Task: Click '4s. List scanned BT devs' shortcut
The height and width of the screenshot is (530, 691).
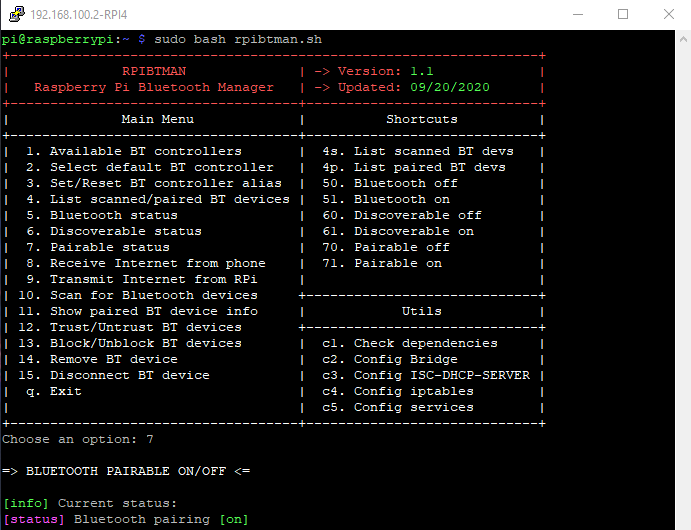Action: 418,152
